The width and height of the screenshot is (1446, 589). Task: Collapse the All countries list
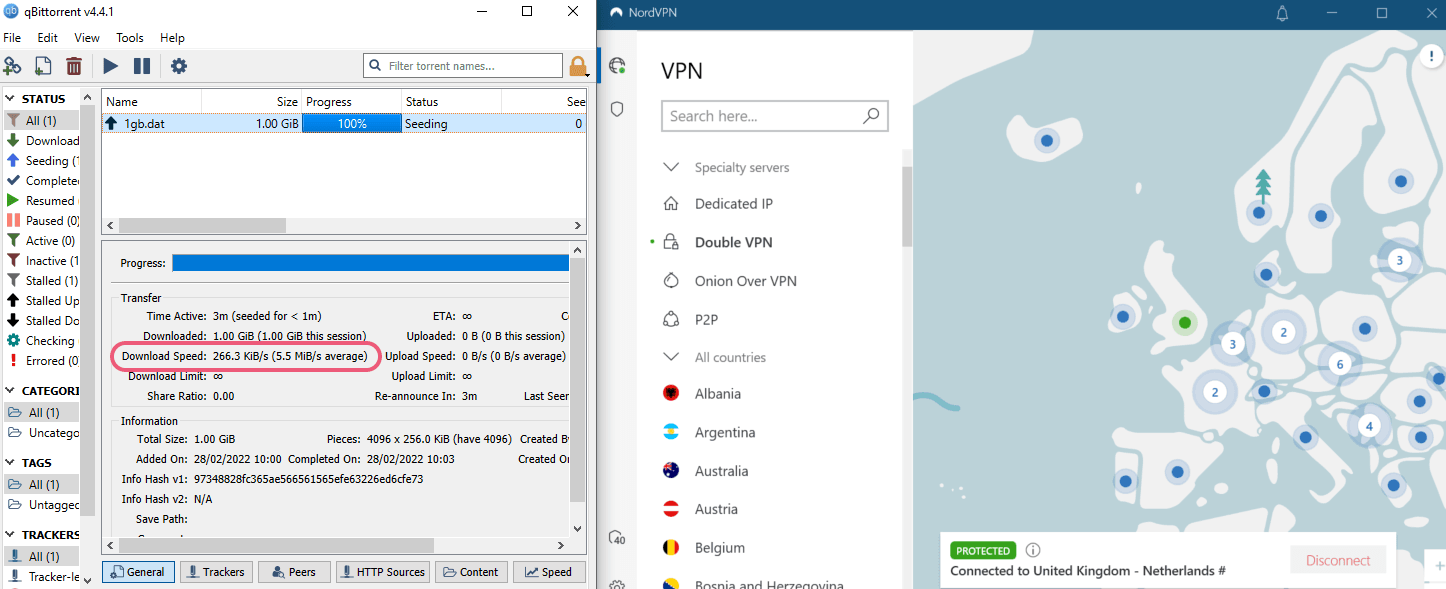[x=671, y=357]
